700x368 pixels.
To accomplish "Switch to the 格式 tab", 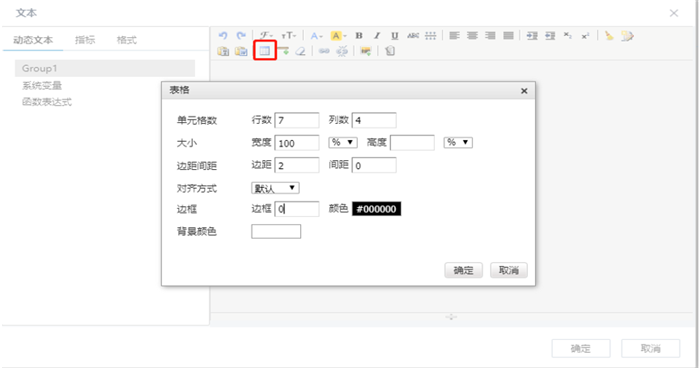I will coord(127,40).
